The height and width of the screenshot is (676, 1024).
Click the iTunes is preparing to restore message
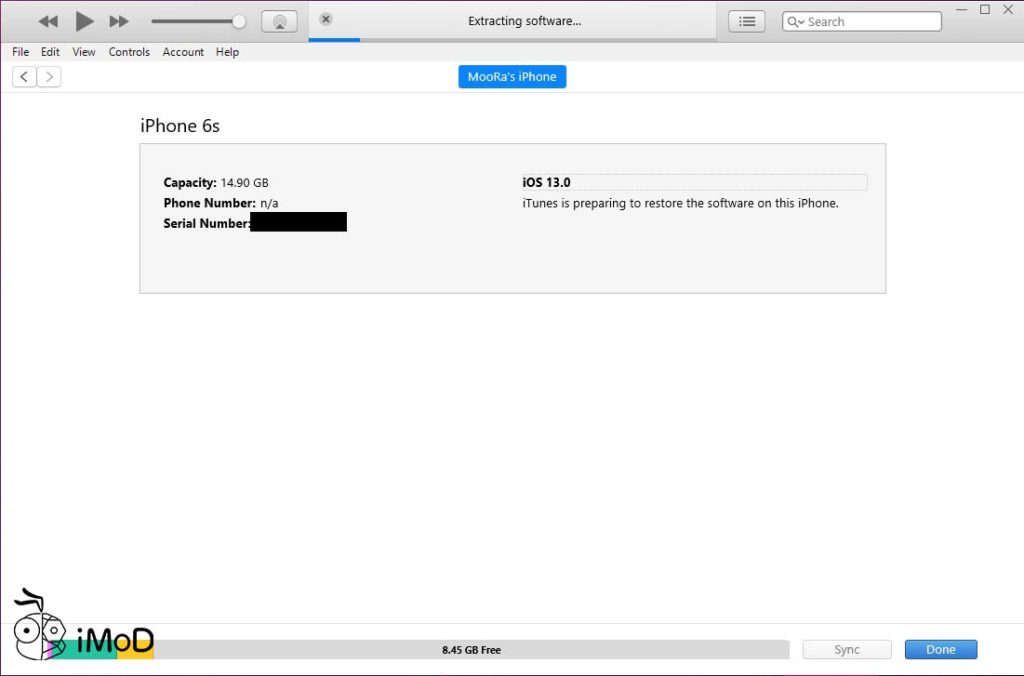pyautogui.click(x=680, y=203)
